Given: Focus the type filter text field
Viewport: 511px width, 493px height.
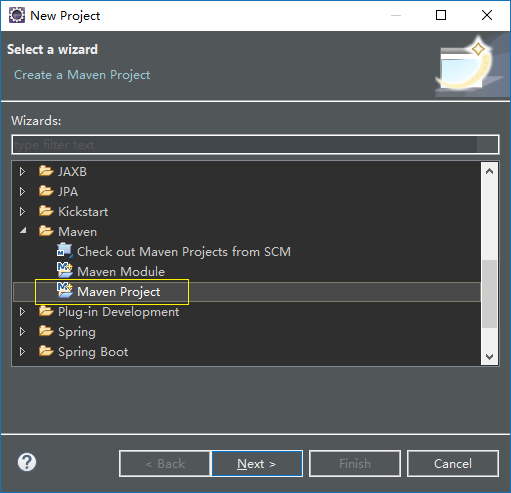Looking at the screenshot, I should [x=255, y=145].
